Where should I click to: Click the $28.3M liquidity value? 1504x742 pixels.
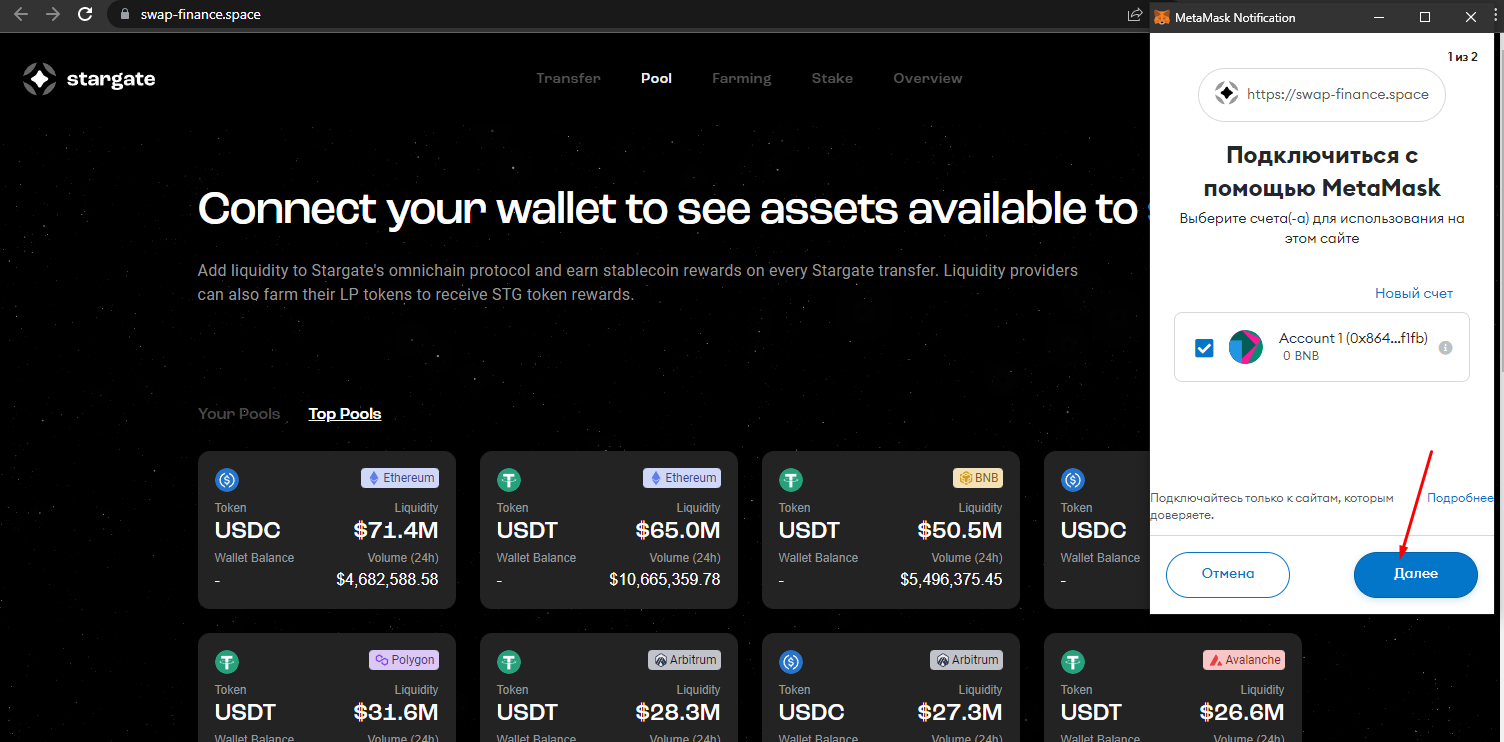[x=678, y=713]
